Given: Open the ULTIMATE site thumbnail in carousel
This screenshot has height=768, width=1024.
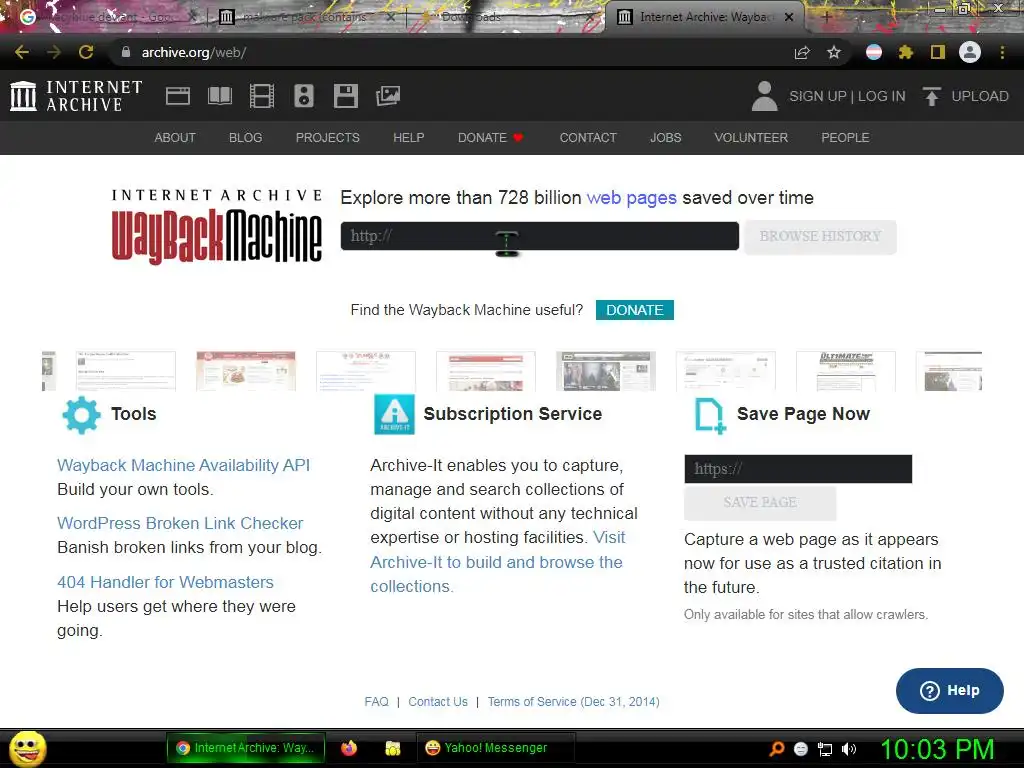Looking at the screenshot, I should [x=846, y=371].
